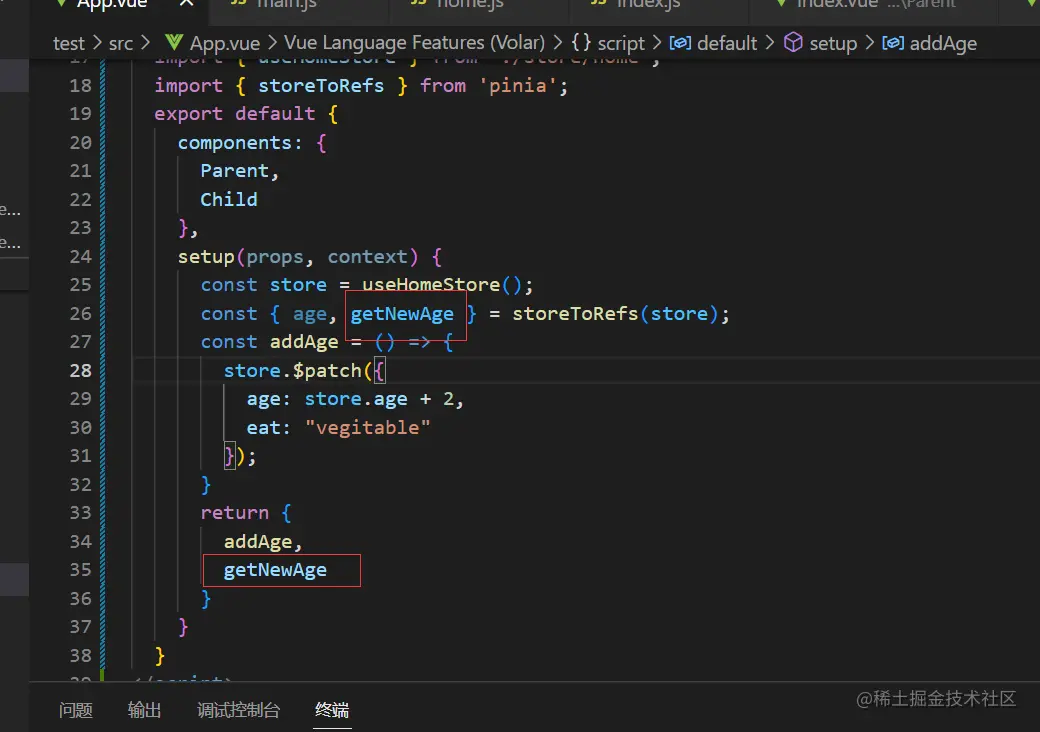Click 'store.$patch' on line 28

292,371
